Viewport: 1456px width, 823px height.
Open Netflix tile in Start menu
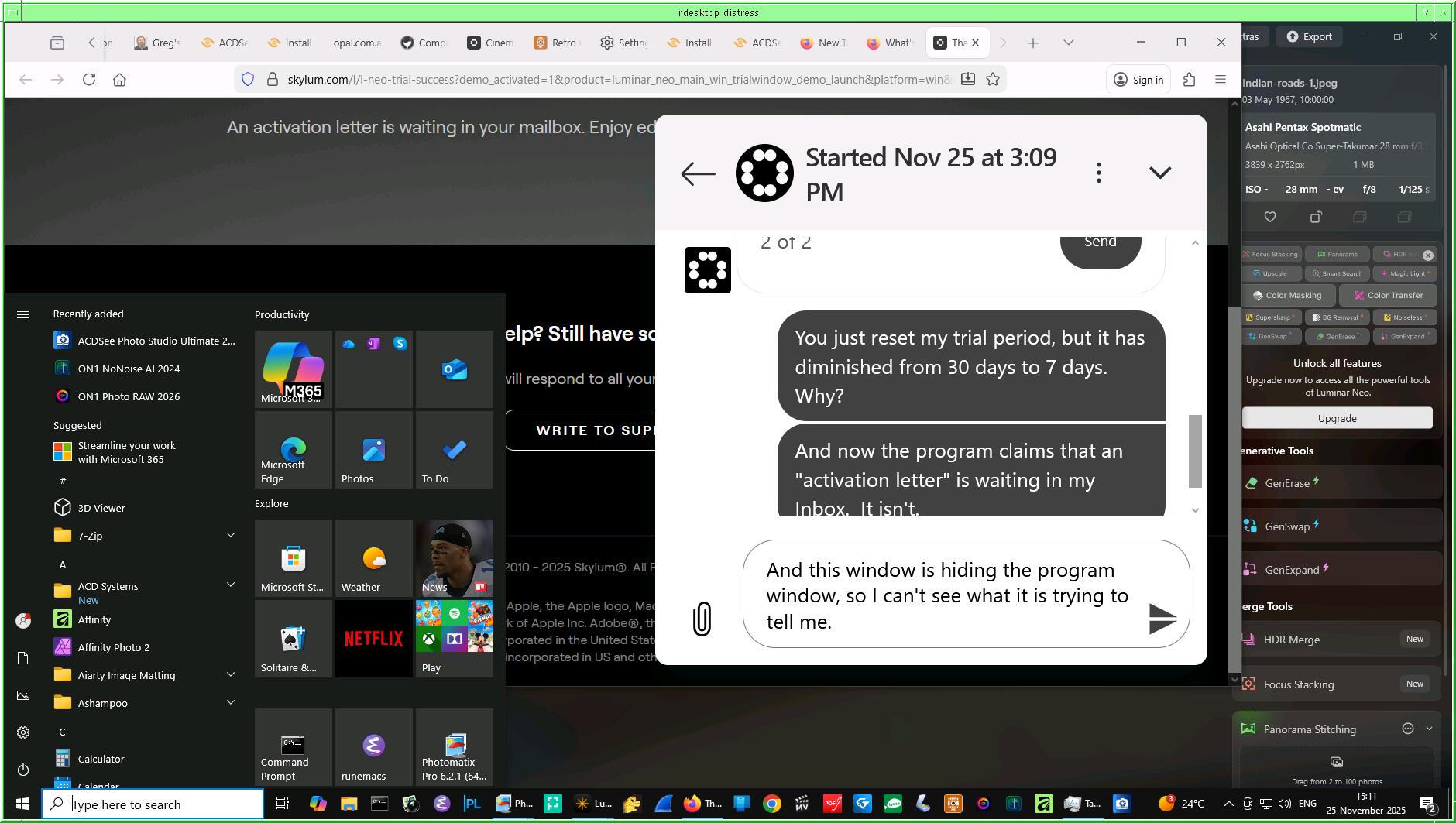373,638
